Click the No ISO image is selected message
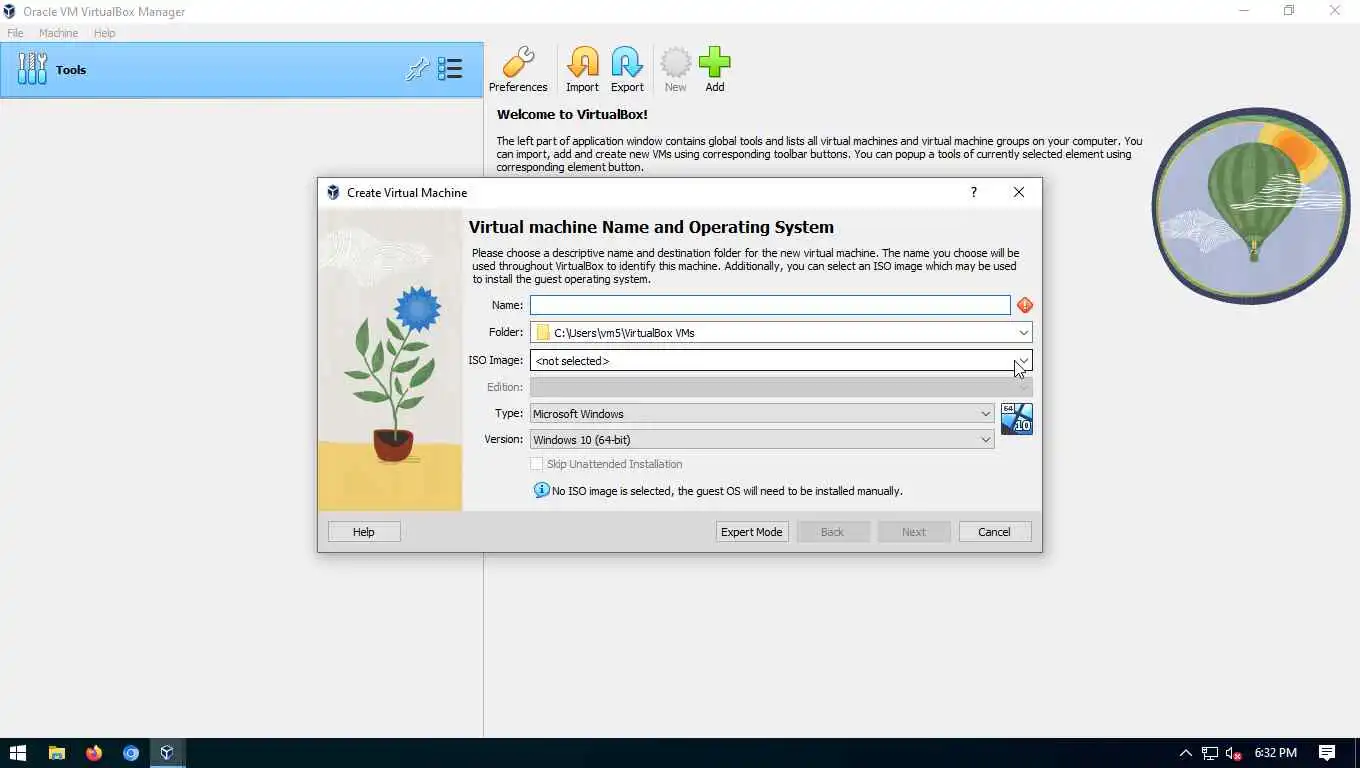This screenshot has width=1360, height=768. tap(727, 491)
